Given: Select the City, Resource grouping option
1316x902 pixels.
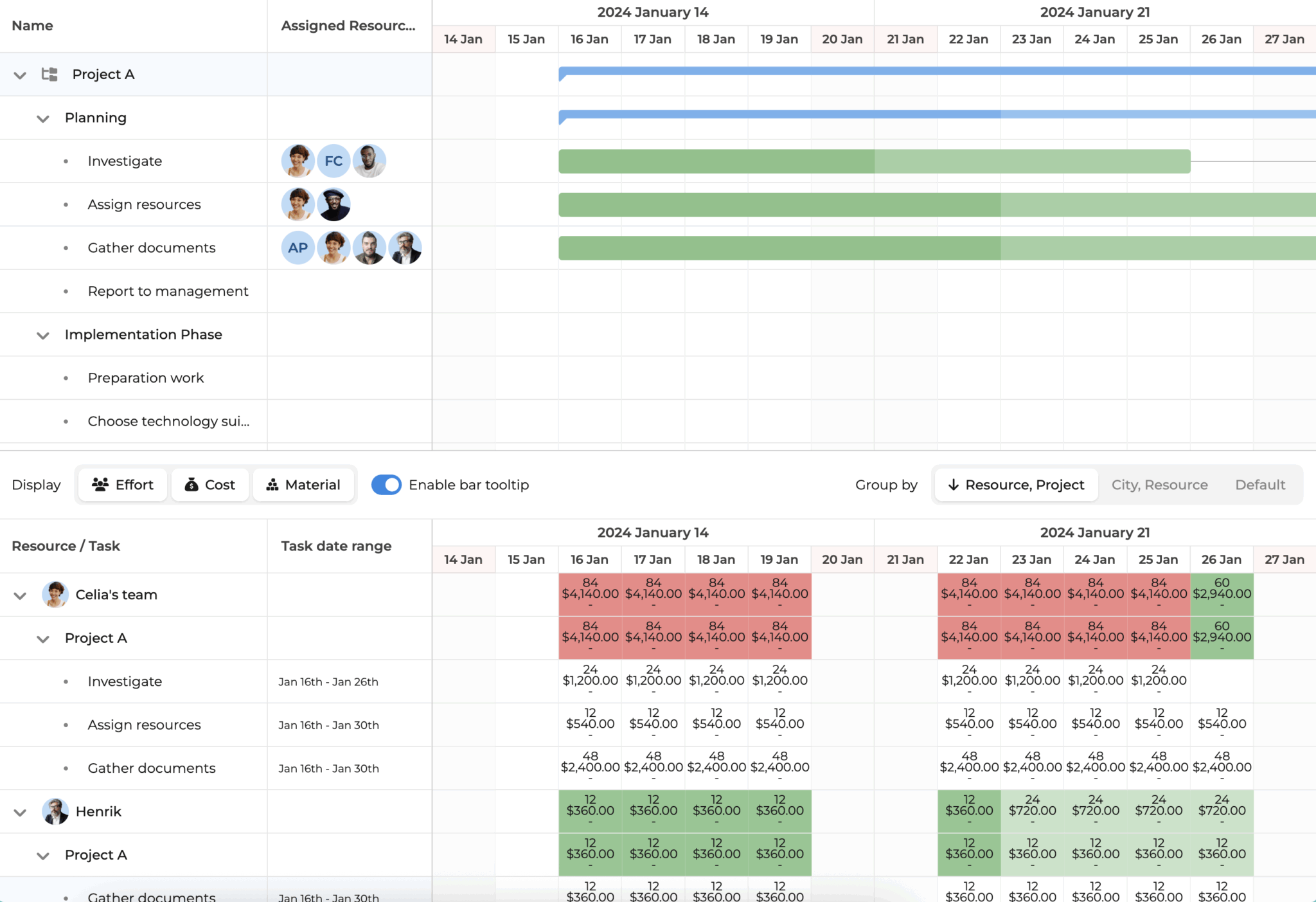Looking at the screenshot, I should pos(1159,485).
